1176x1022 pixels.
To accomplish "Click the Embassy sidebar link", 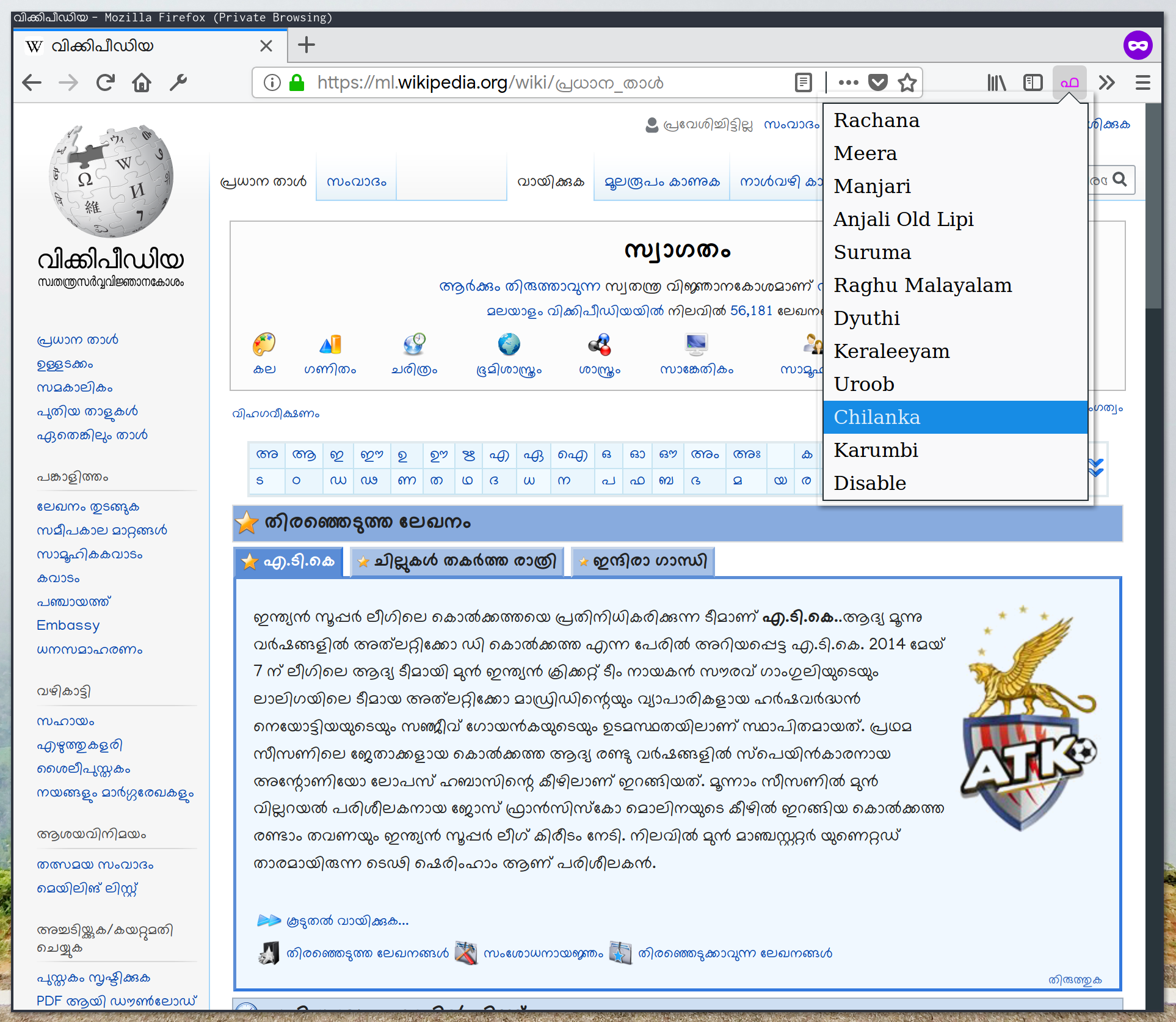I will 68,626.
